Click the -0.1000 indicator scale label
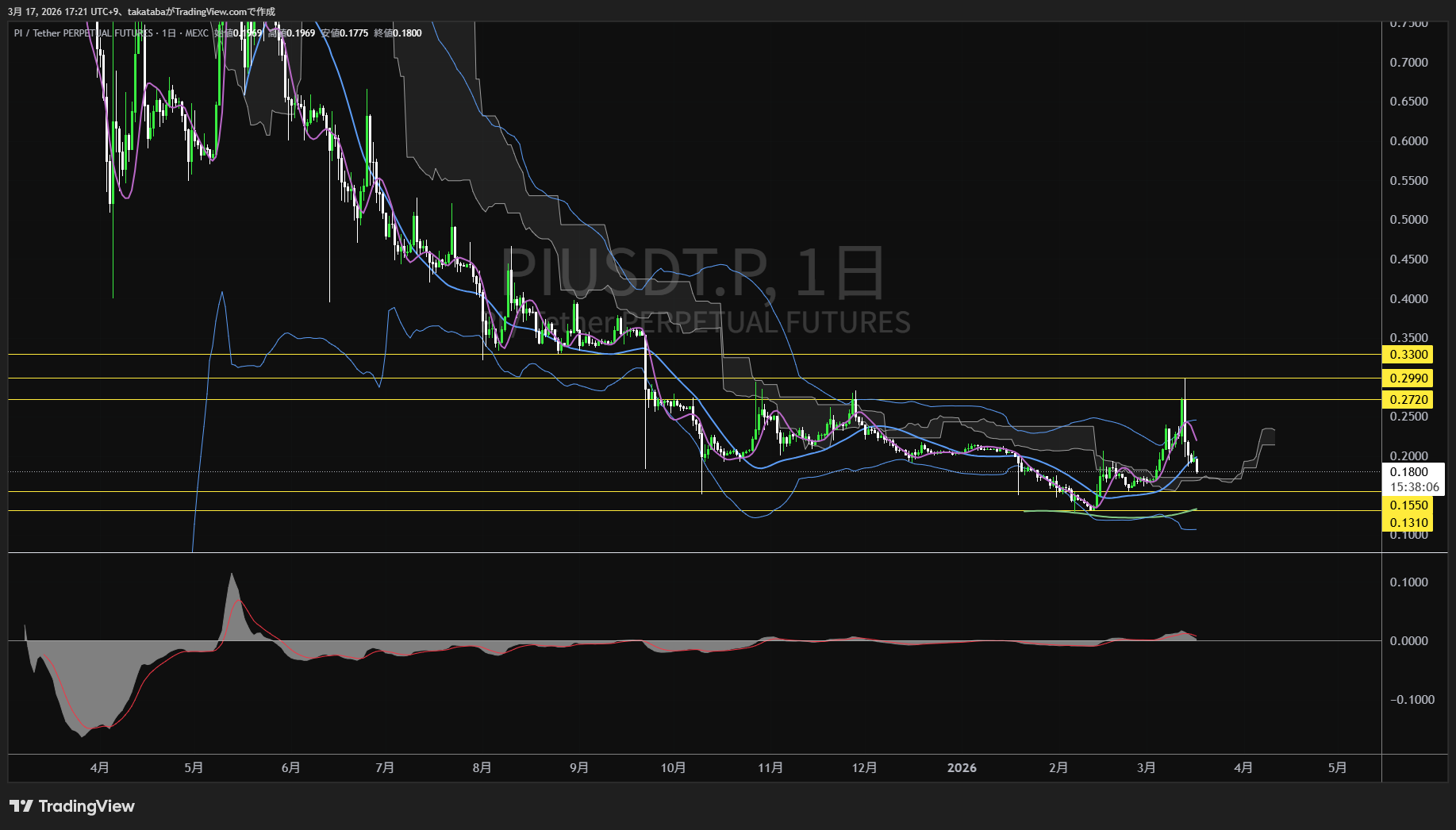 [x=1412, y=700]
